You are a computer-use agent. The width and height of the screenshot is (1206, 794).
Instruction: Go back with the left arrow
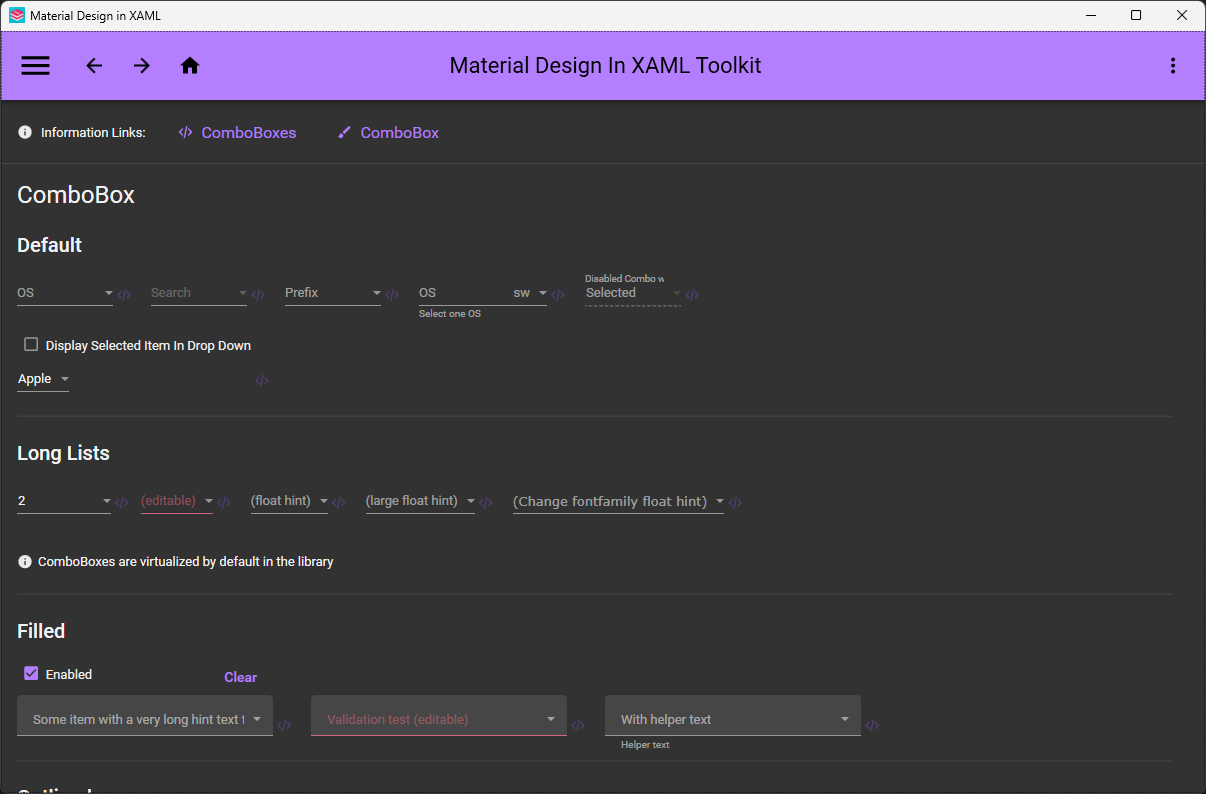94,66
